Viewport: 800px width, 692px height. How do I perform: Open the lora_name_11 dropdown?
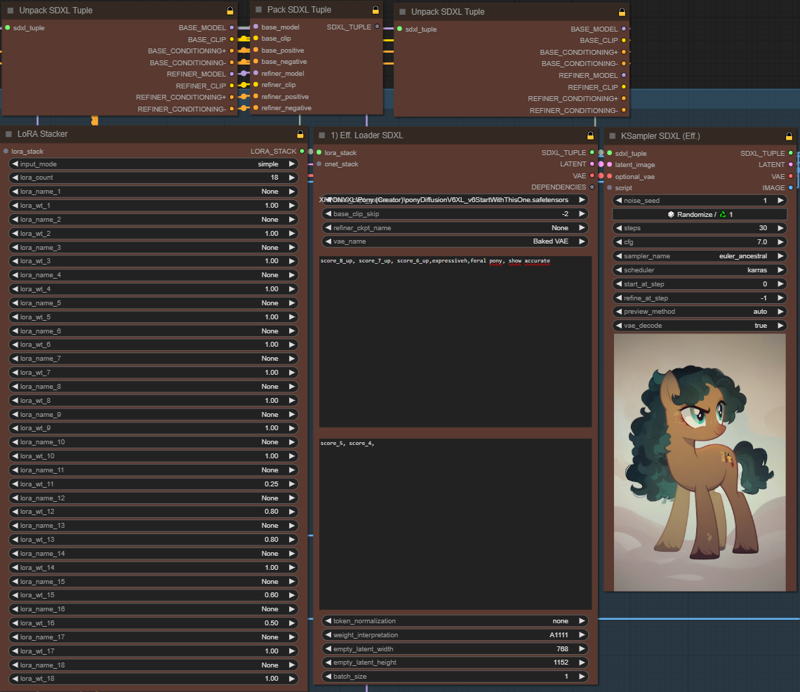(x=154, y=470)
